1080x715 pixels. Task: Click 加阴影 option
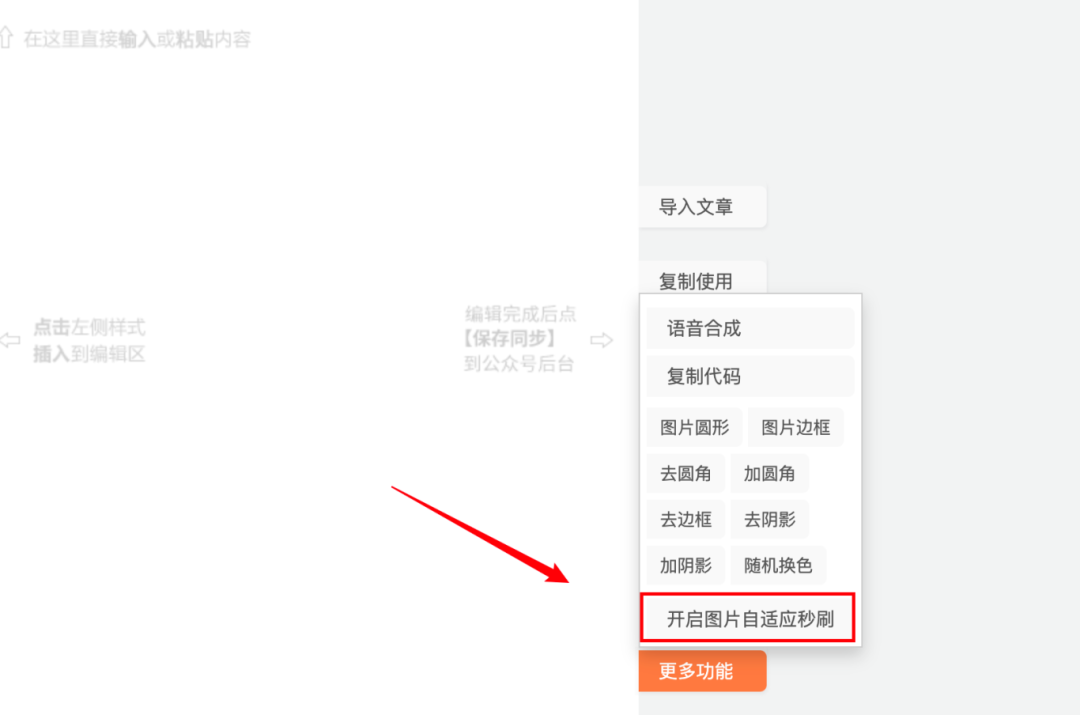685,566
